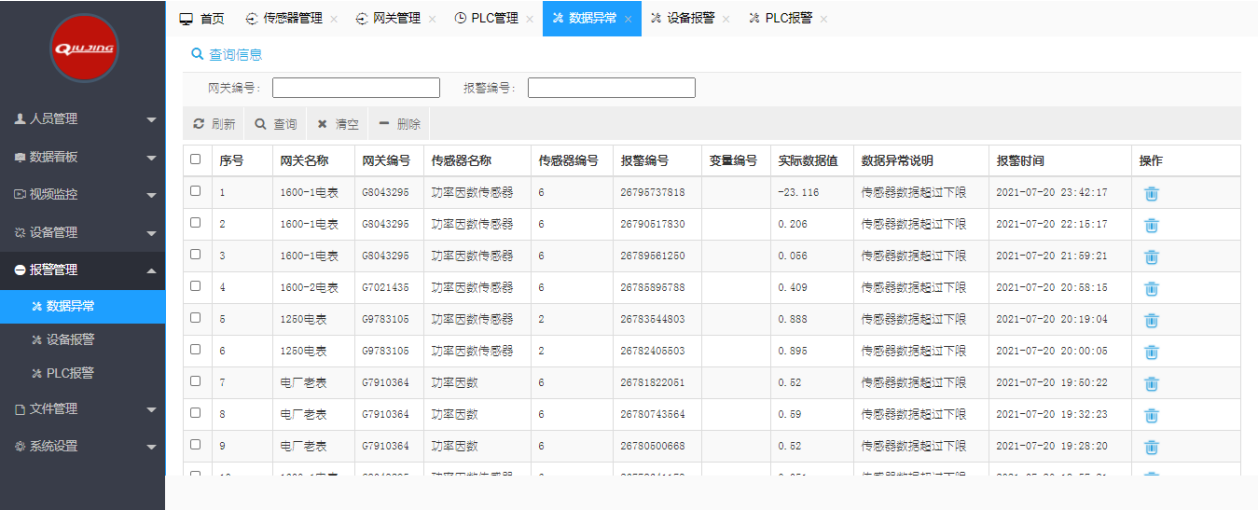Select the checkbox for row 5
The width and height of the screenshot is (1259, 510).
coord(196,318)
